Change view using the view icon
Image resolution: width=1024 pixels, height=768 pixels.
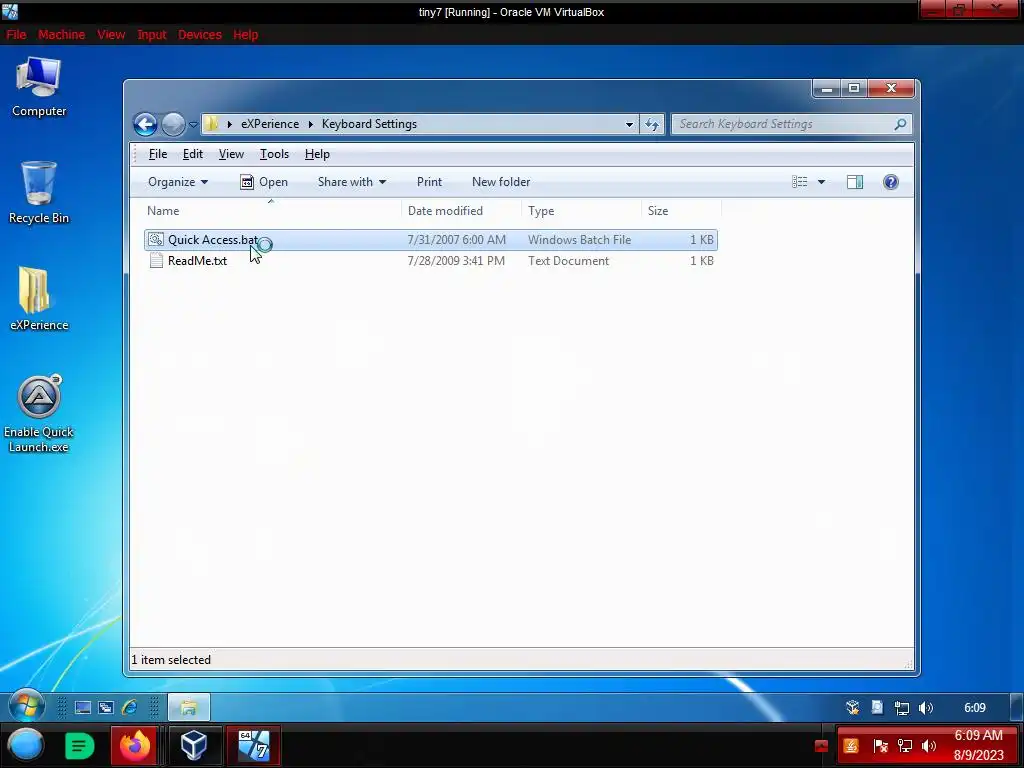(799, 182)
